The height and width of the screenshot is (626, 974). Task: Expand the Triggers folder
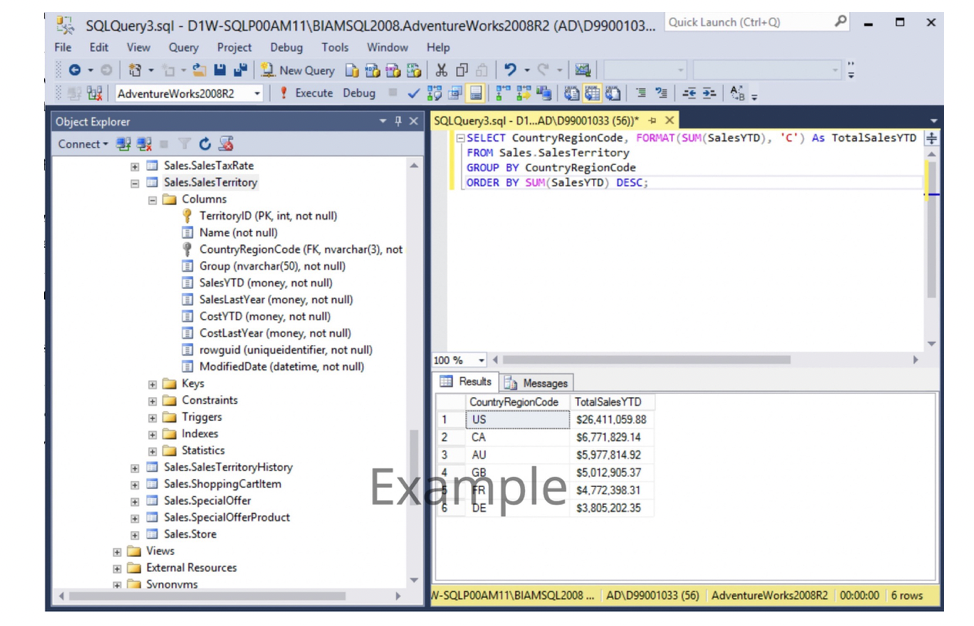[152, 418]
